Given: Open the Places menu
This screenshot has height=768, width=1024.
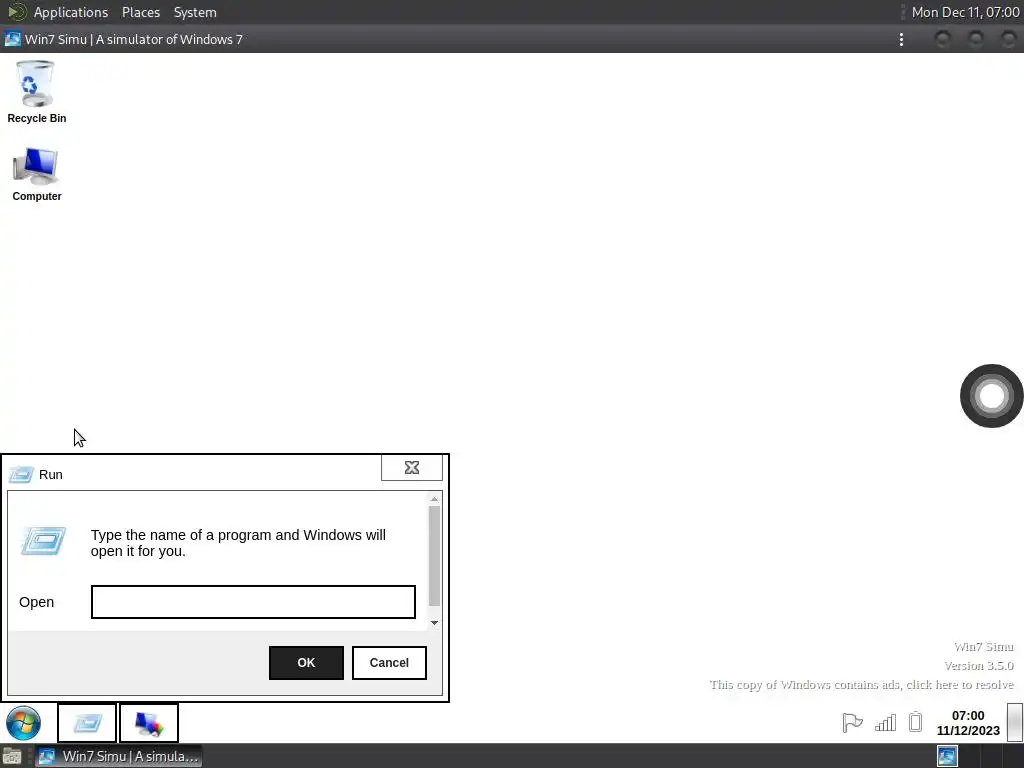Looking at the screenshot, I should click(141, 12).
